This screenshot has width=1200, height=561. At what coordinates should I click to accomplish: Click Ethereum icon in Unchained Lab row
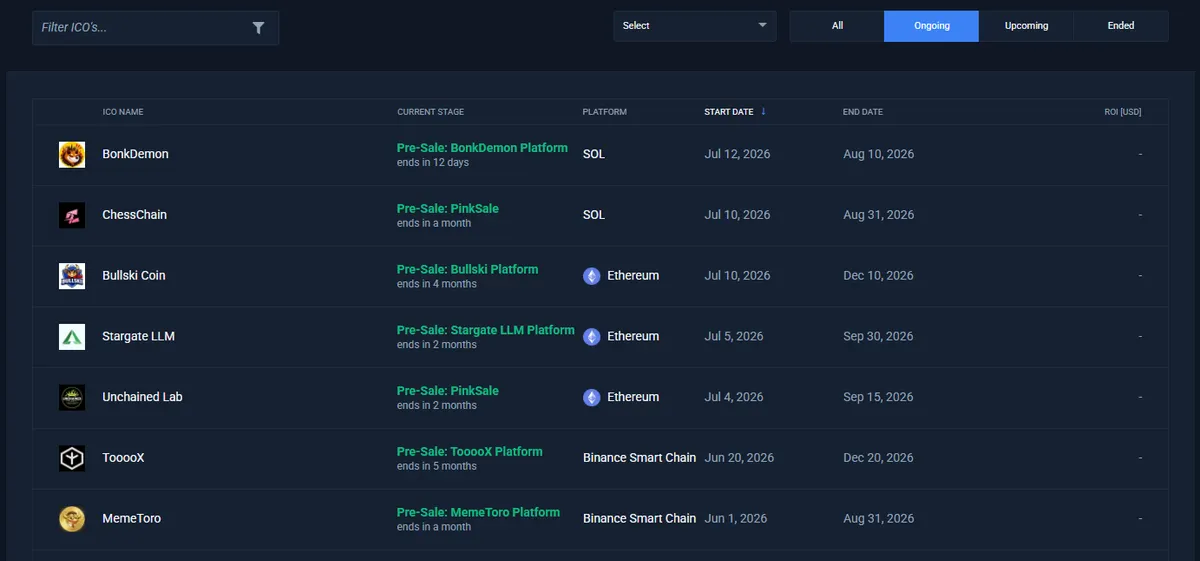point(592,397)
